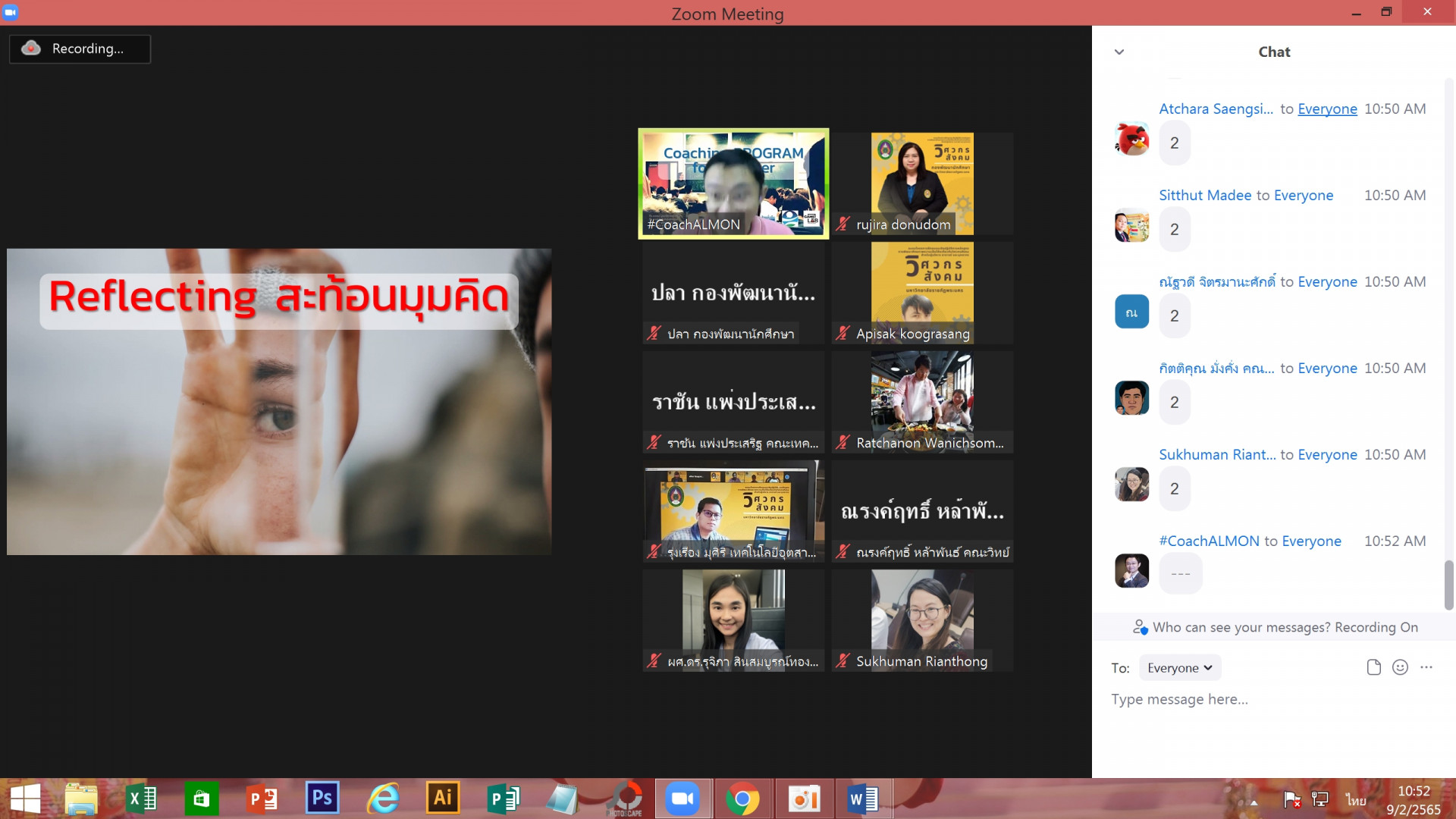Open Publisher from the taskbar
Screen dimensions: 1456x819
[503, 799]
